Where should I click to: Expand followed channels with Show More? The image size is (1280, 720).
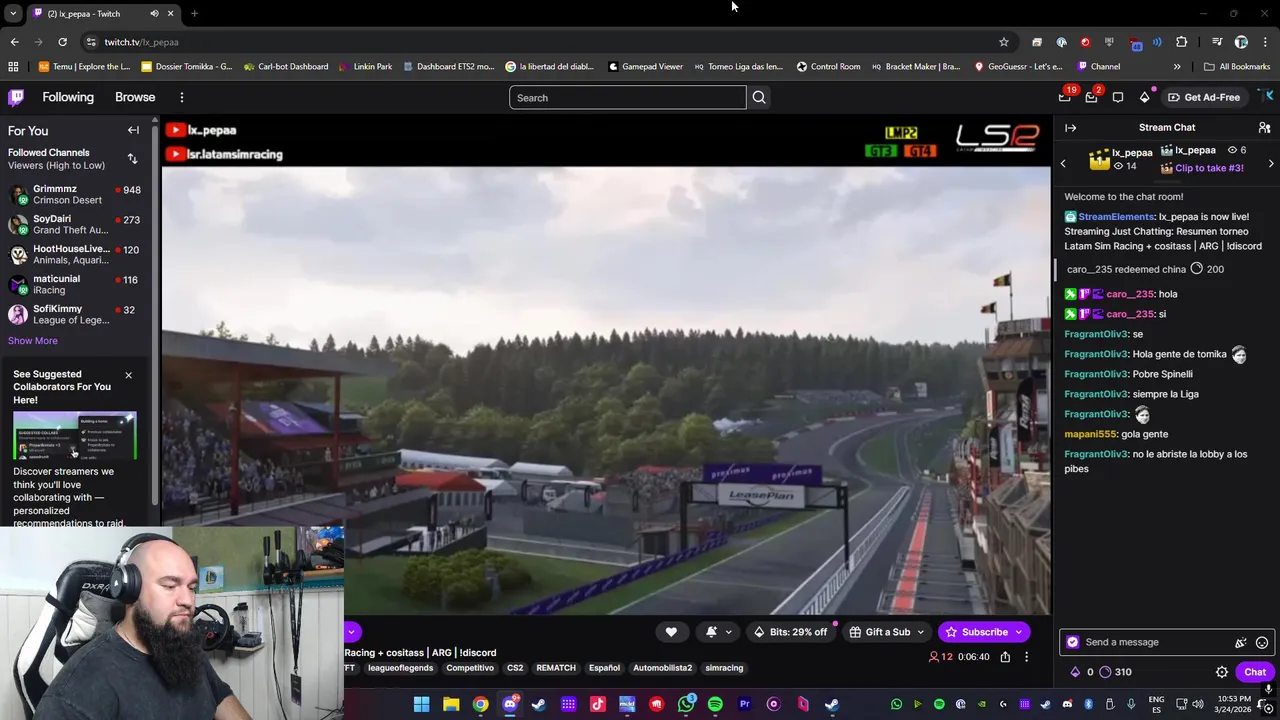click(33, 340)
